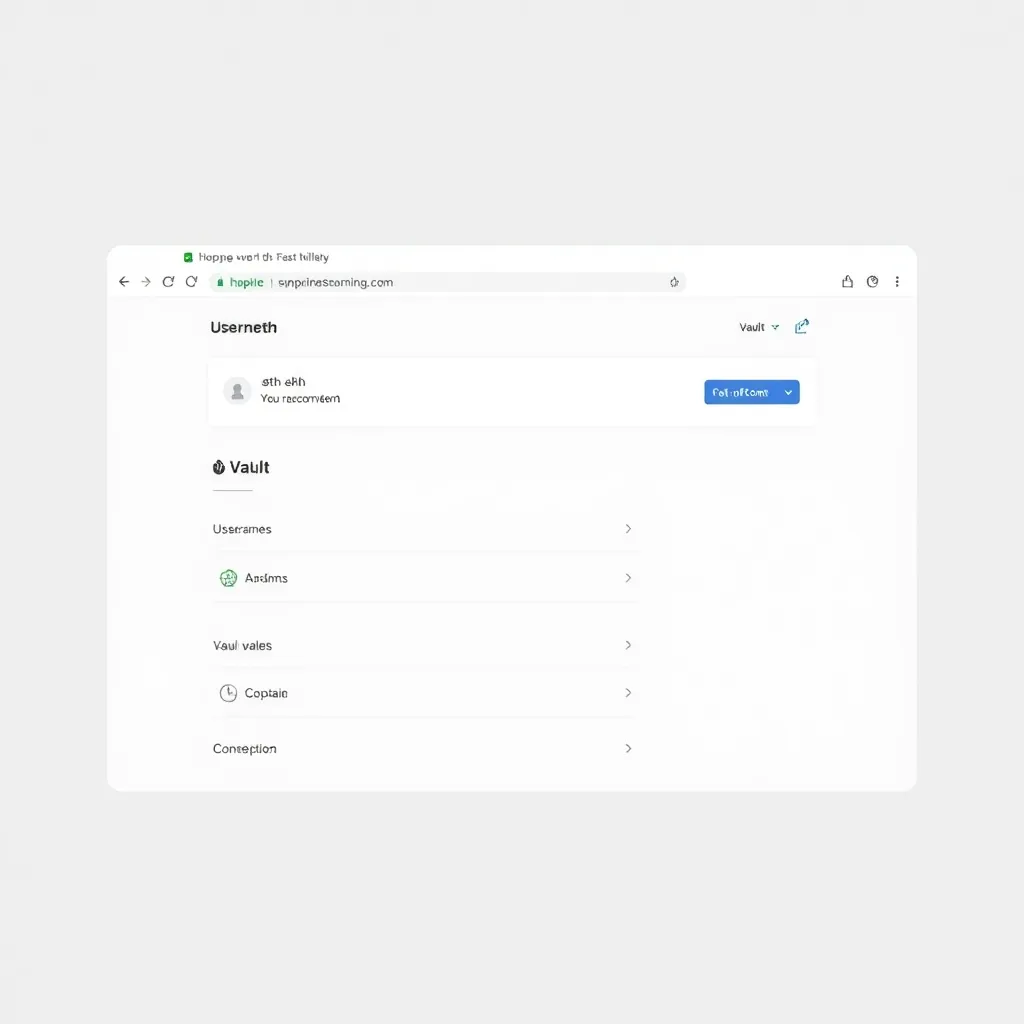
Task: Click the star icon in address bar
Action: click(x=674, y=282)
